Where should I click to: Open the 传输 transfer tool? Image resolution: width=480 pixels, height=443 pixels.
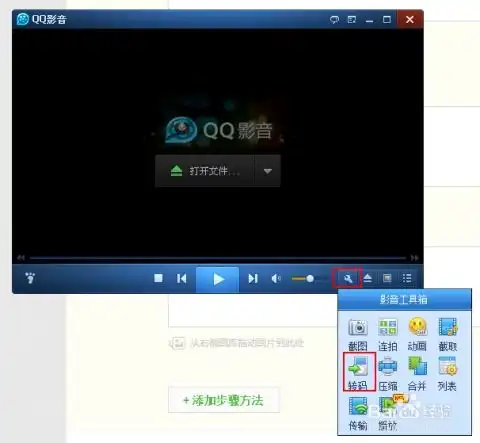(x=358, y=413)
